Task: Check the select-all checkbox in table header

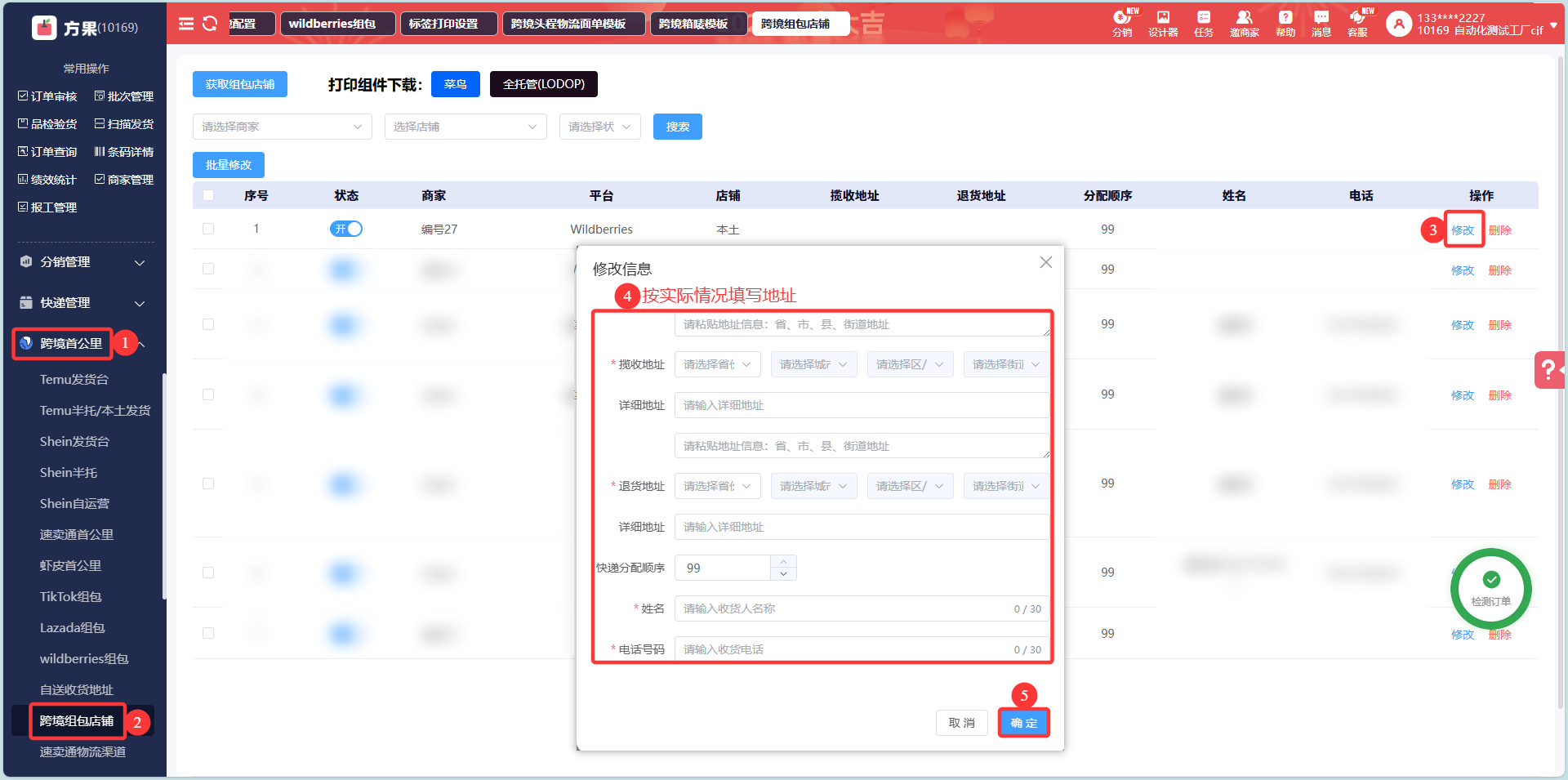Action: (x=208, y=195)
